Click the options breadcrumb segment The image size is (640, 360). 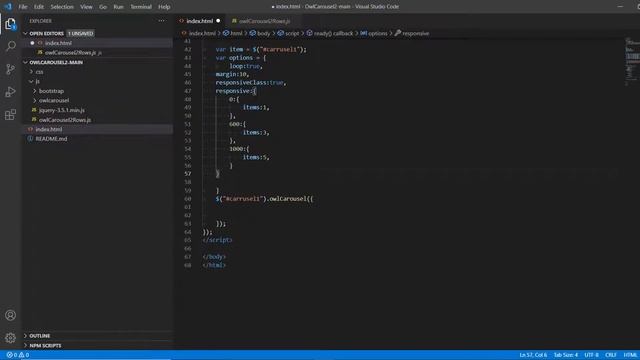point(374,33)
